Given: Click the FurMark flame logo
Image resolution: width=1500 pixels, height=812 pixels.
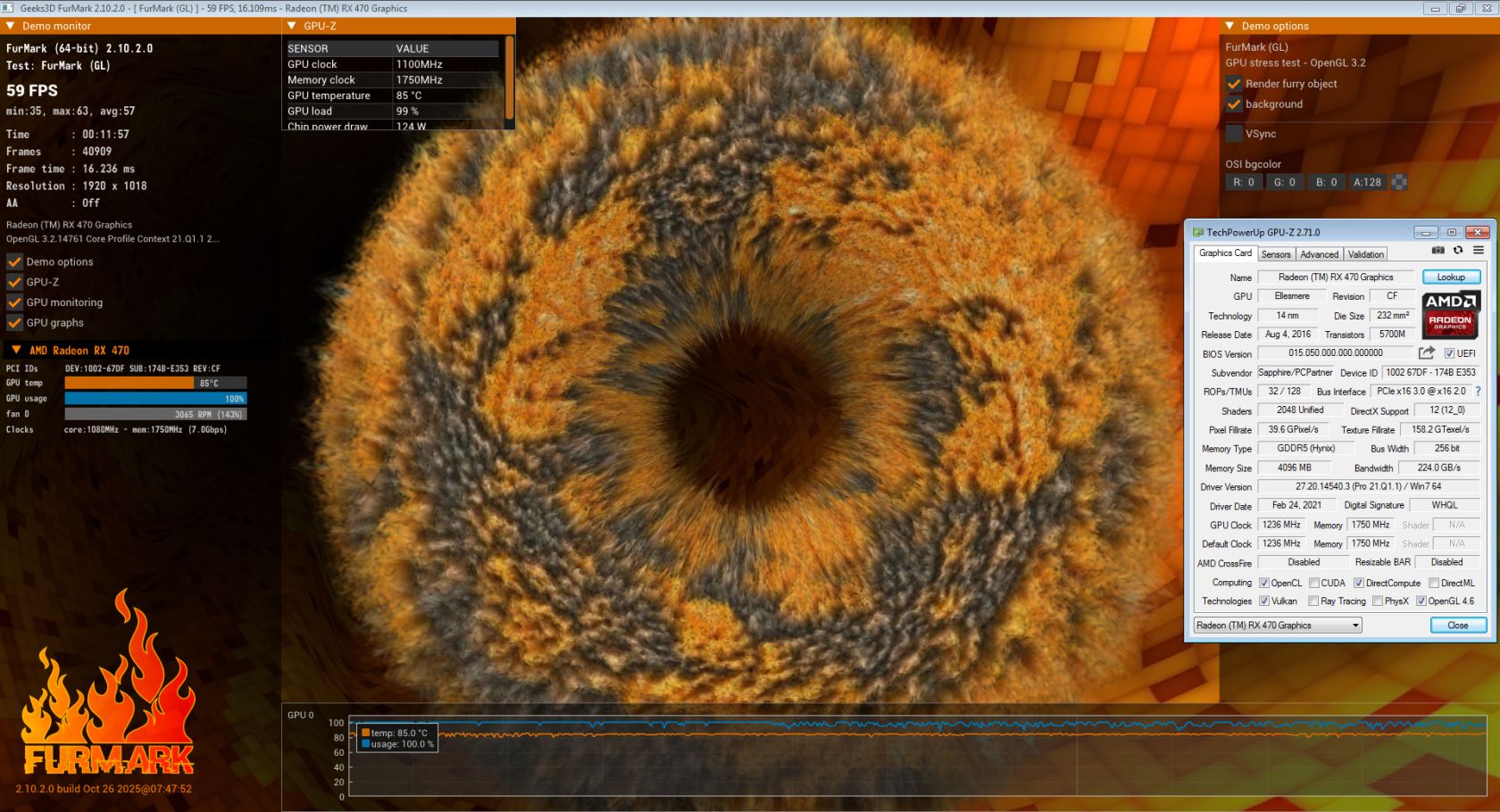Looking at the screenshot, I should coord(107,683).
